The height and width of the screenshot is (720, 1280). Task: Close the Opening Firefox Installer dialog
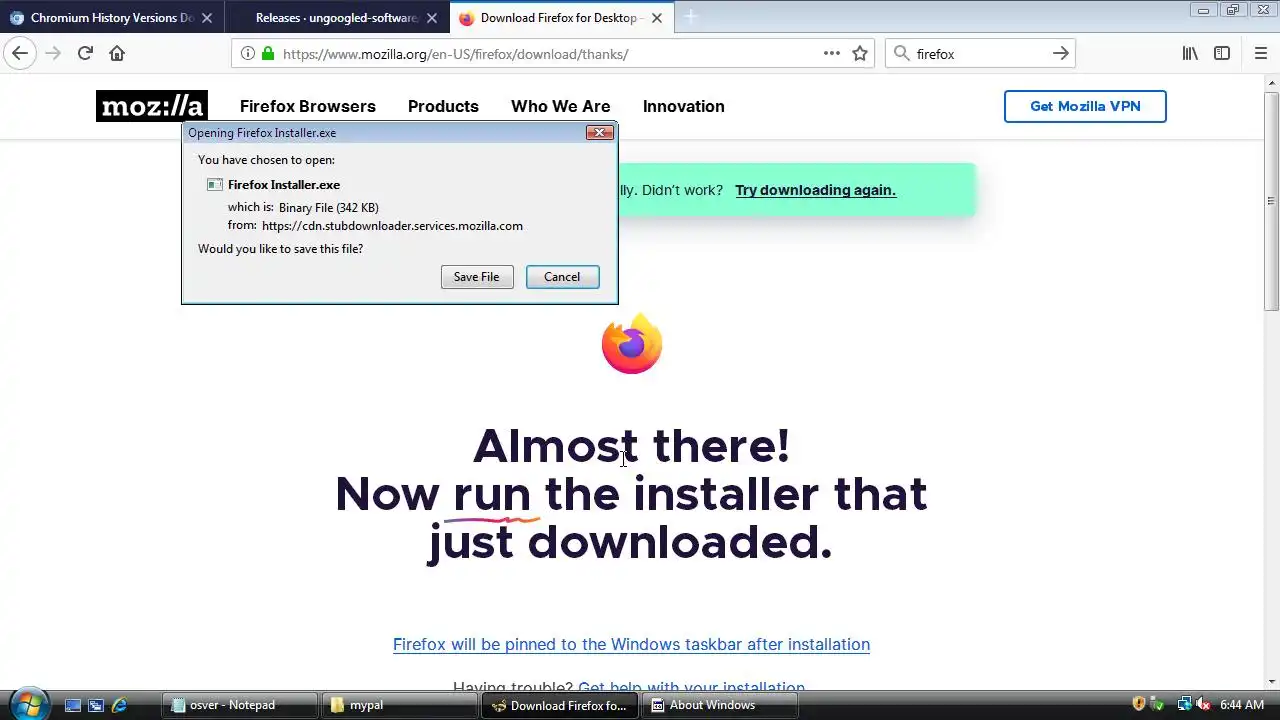(x=599, y=132)
